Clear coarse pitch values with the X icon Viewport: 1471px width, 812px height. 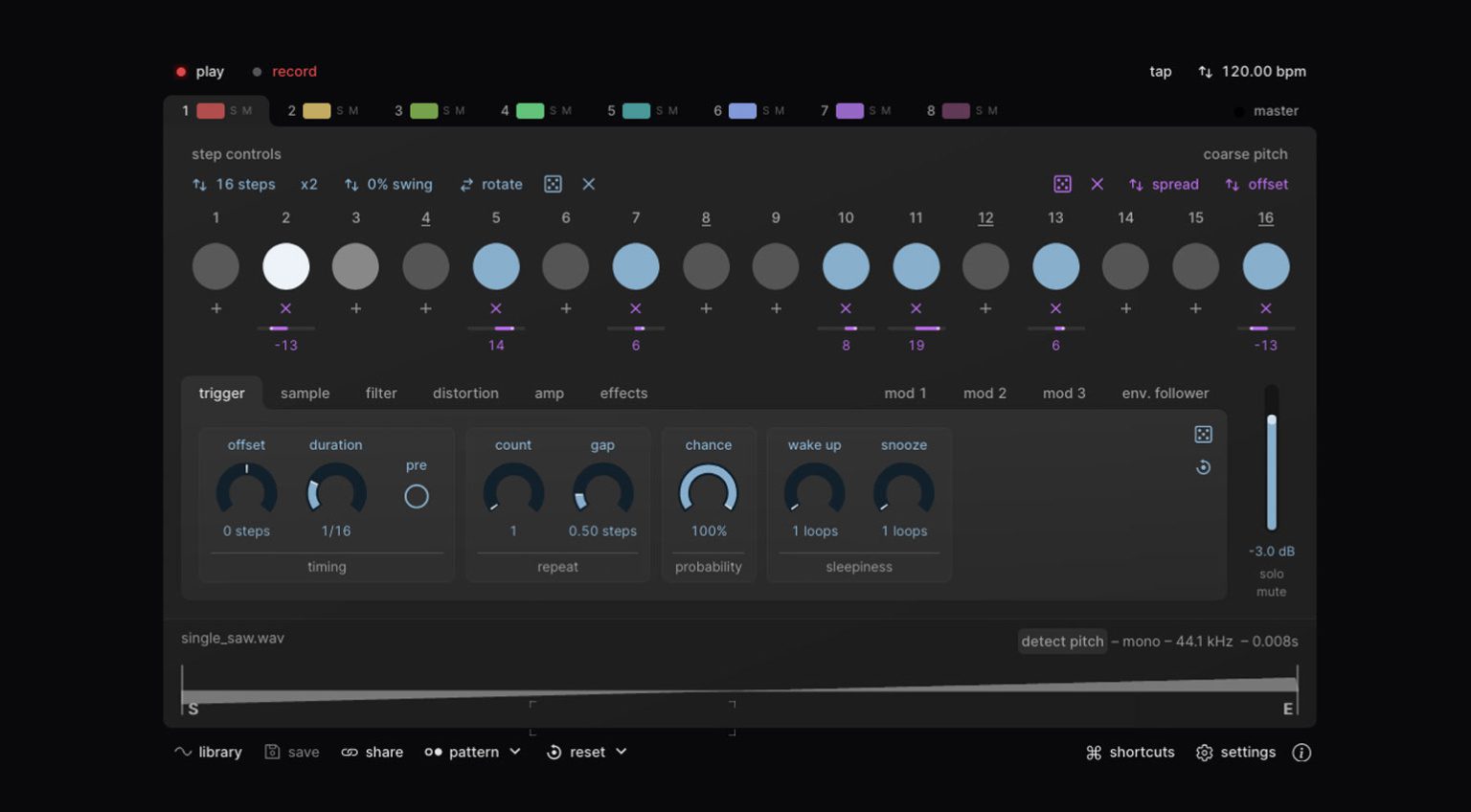click(1098, 184)
